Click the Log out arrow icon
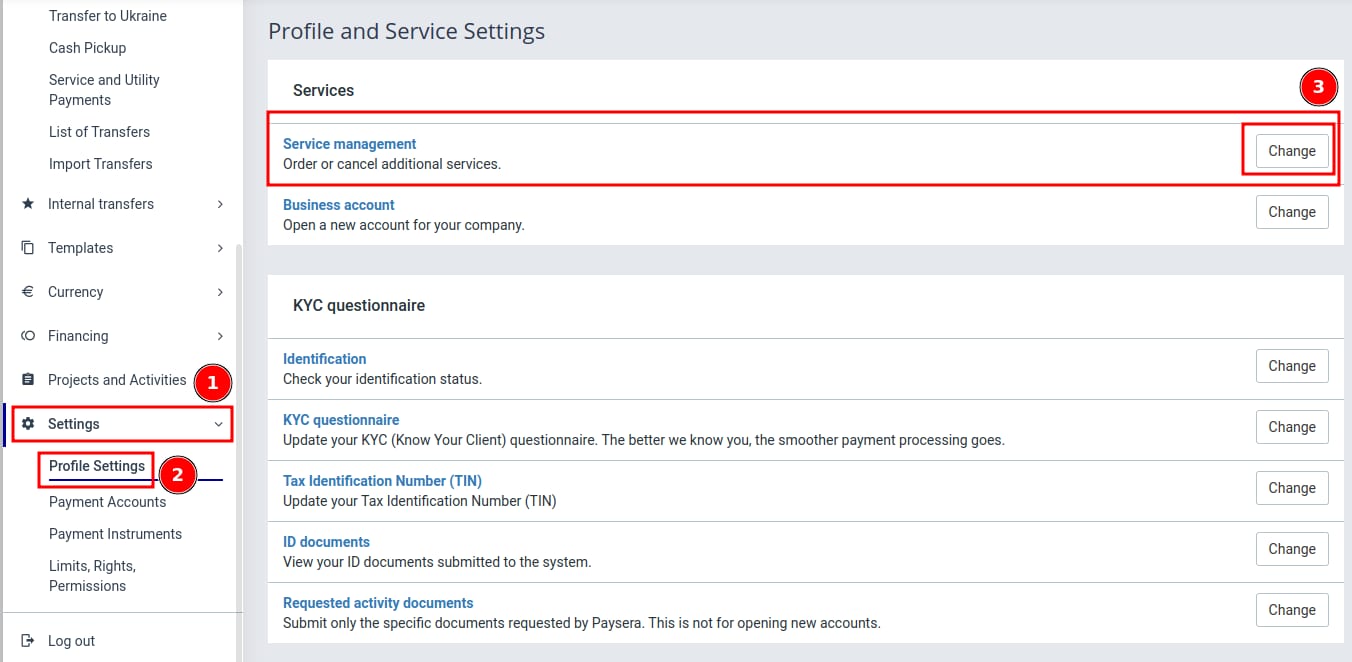Screen dimensions: 1352x662 [28, 641]
